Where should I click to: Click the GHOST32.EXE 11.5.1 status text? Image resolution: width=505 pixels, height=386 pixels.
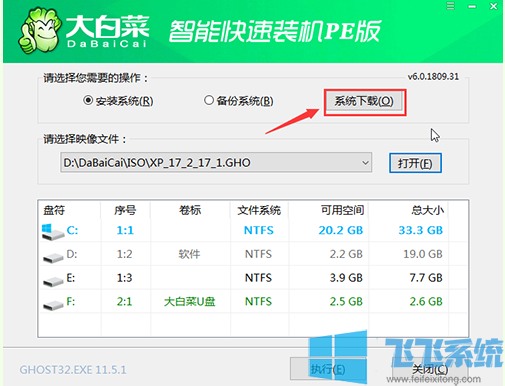[73, 370]
